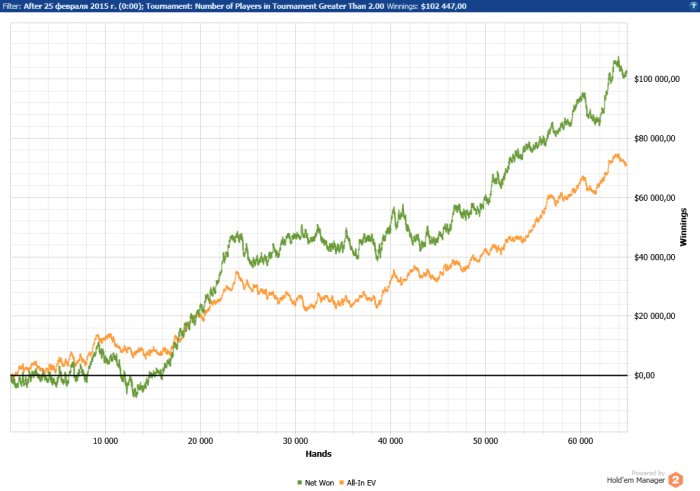This screenshot has height=491, width=700.
Task: Click the 60 000 hands x-axis tick
Action: point(580,440)
